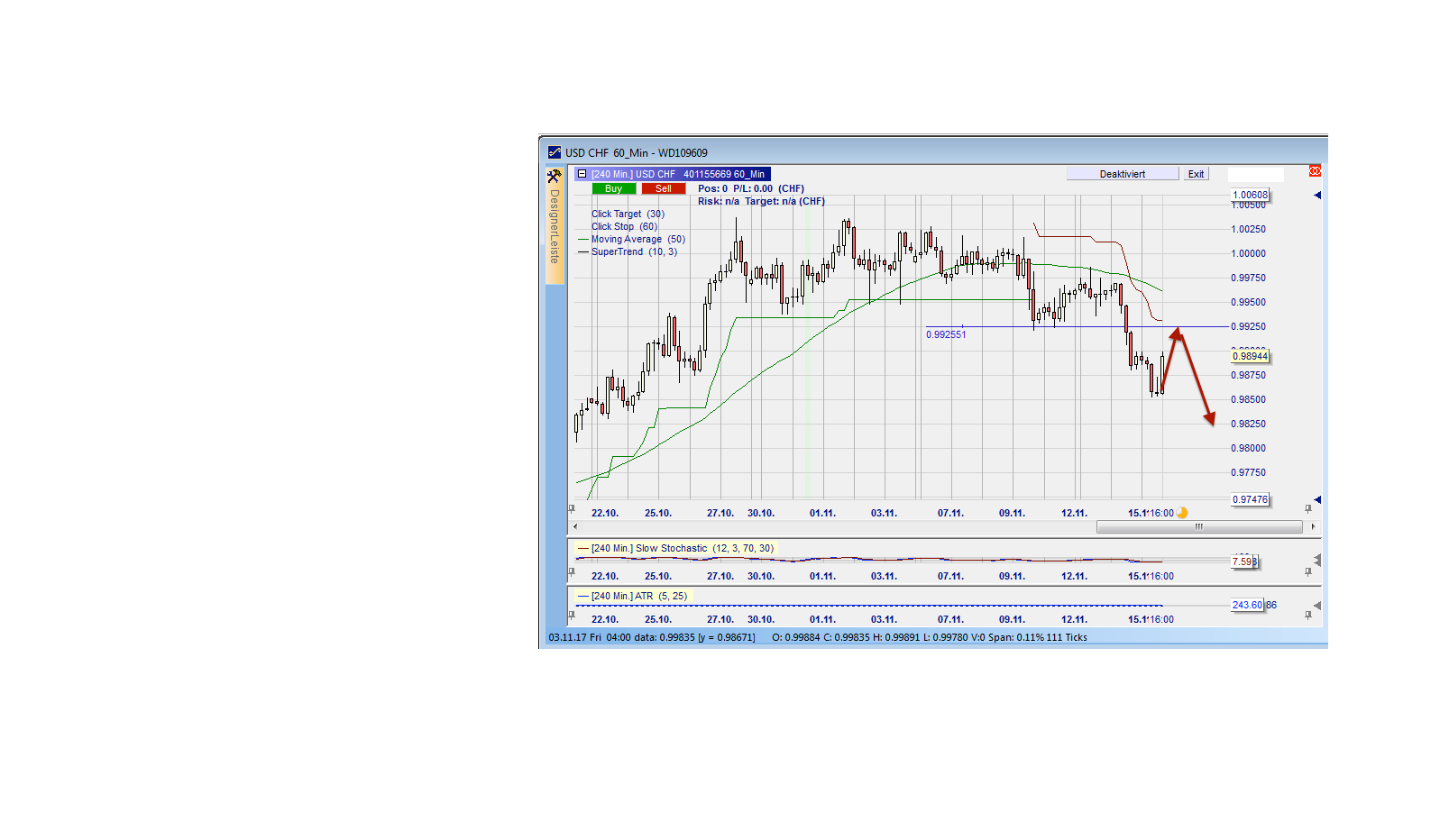The height and width of the screenshot is (840, 1449).
Task: Pin the Slow Stochastic panel with its push pin
Action: [1307, 571]
